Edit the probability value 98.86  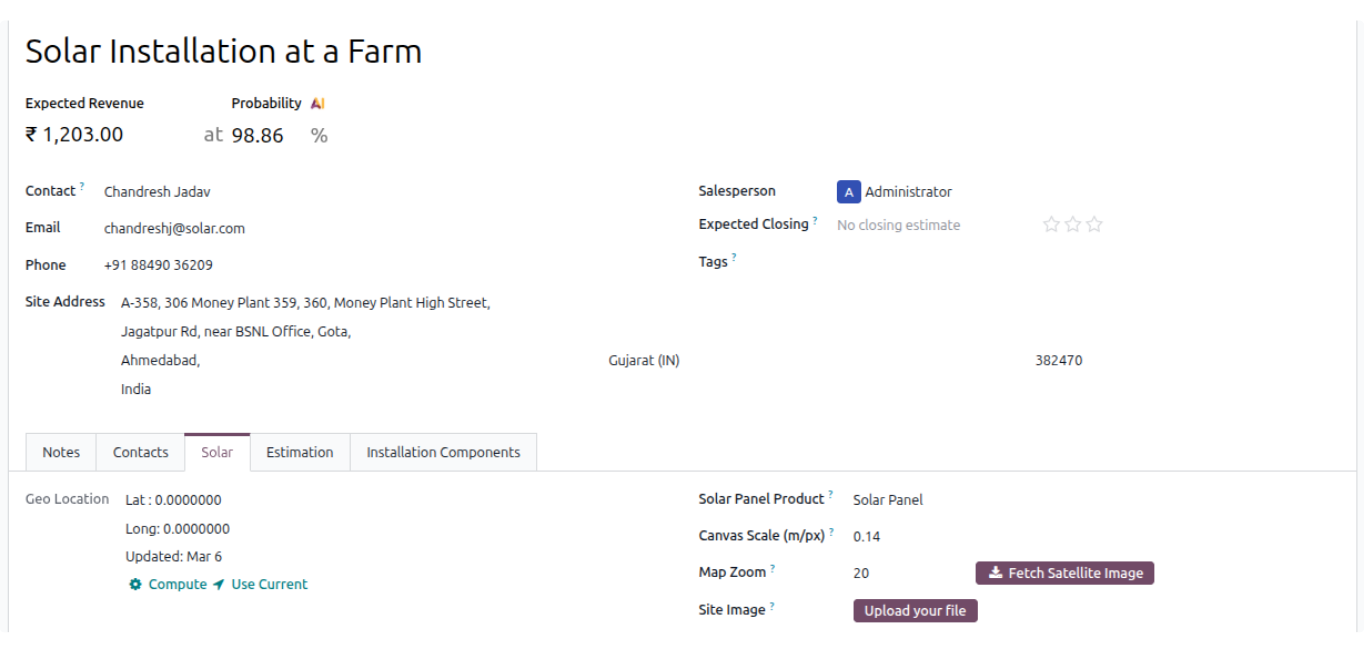click(x=258, y=136)
